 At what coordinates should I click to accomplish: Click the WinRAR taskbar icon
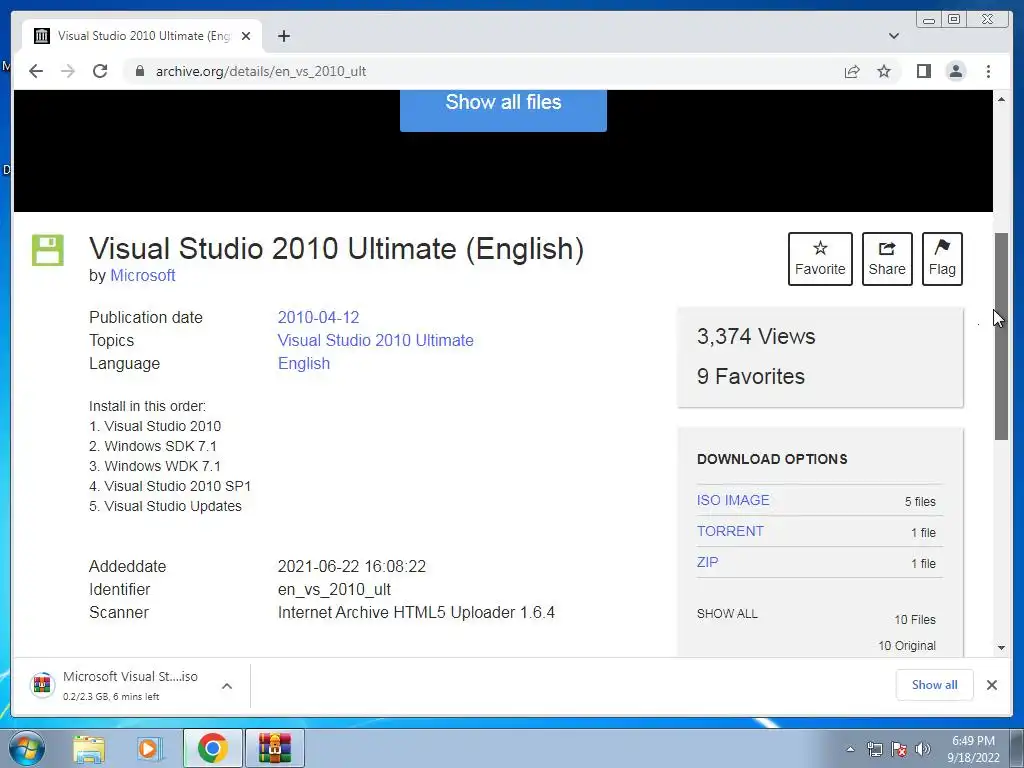(x=274, y=748)
